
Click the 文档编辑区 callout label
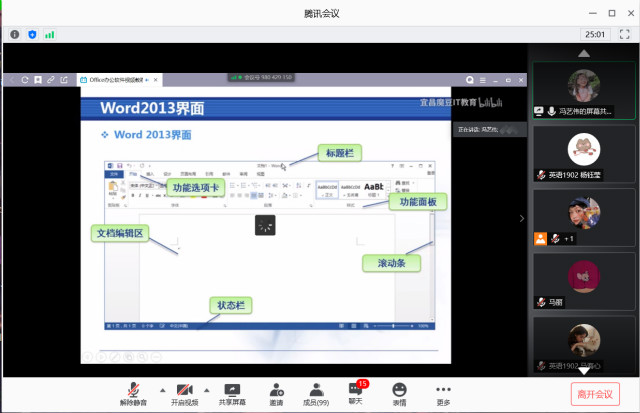120,233
